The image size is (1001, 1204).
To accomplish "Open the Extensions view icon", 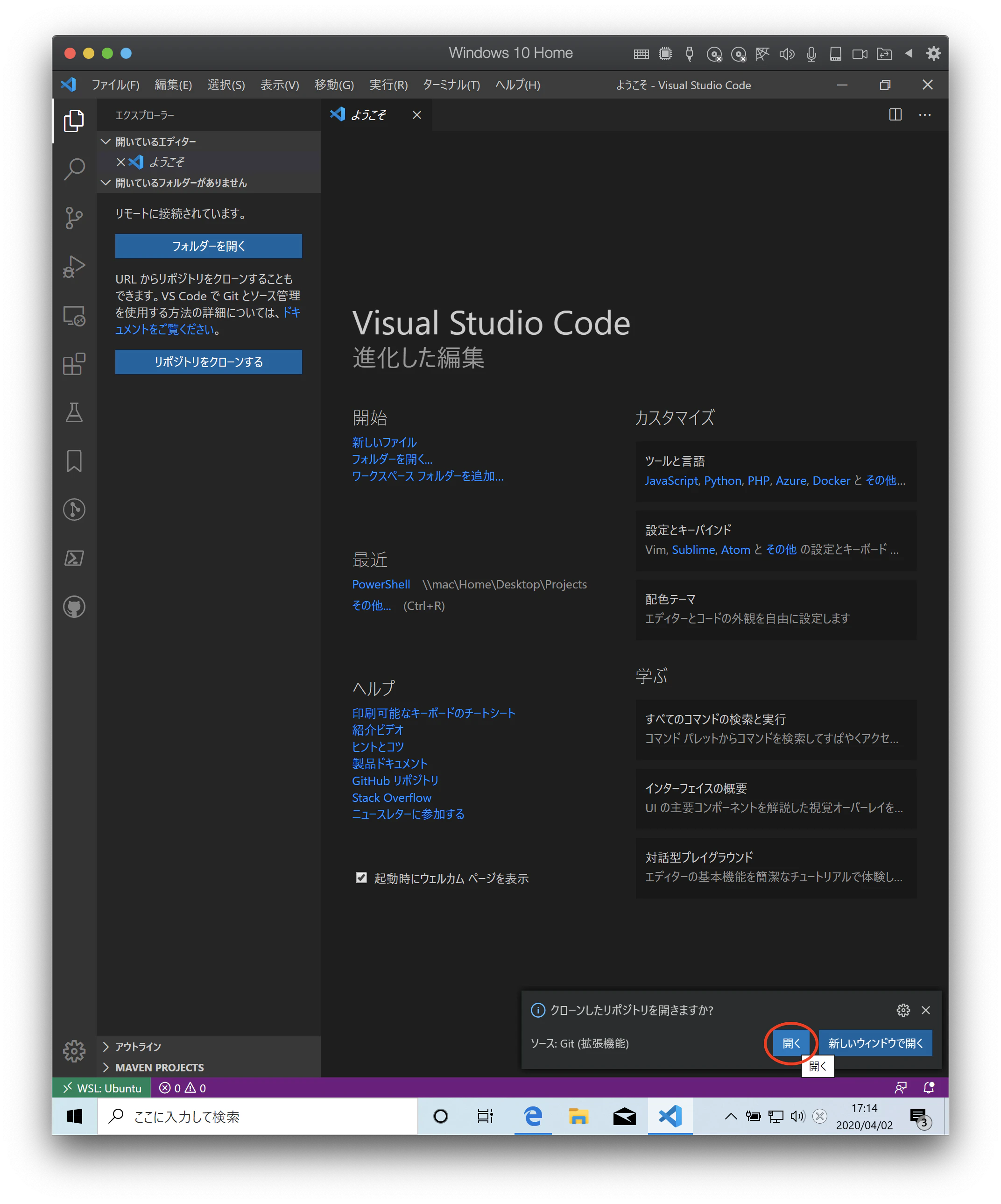I will 74,364.
